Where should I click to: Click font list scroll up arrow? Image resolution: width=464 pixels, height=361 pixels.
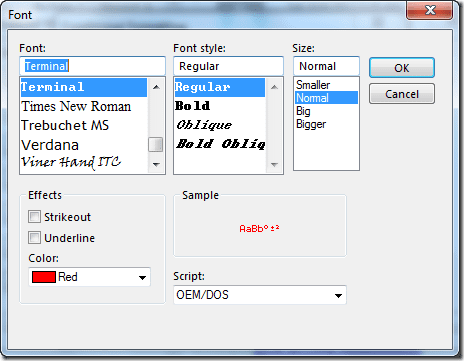click(156, 87)
